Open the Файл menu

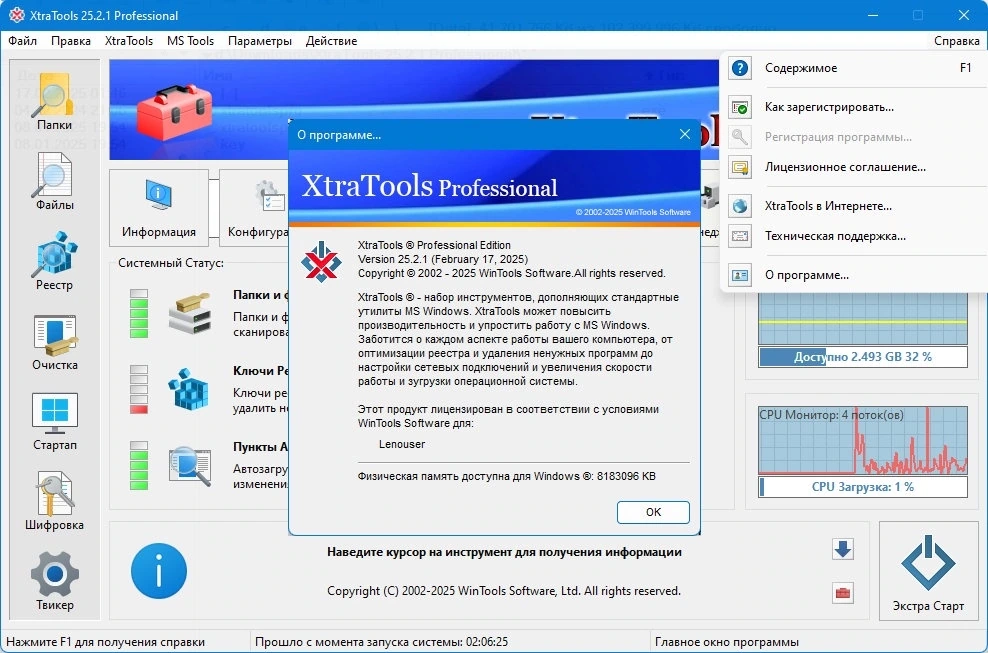pos(23,41)
